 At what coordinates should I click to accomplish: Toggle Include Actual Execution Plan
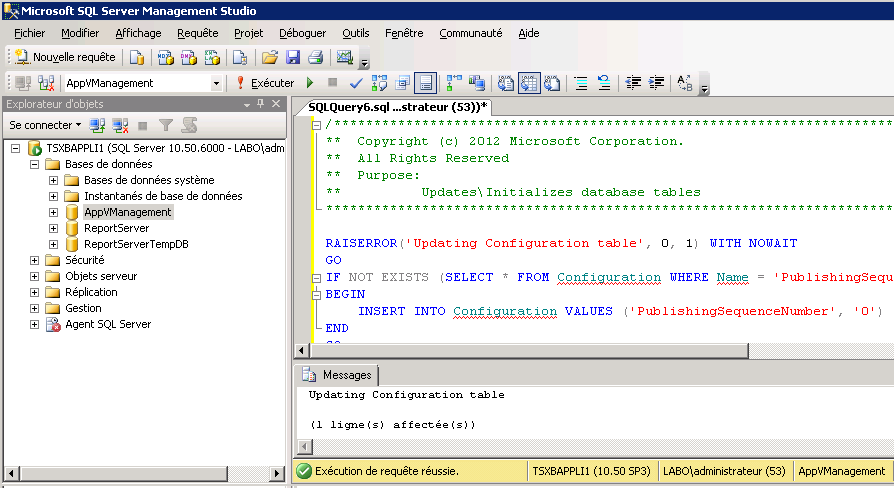(x=454, y=83)
